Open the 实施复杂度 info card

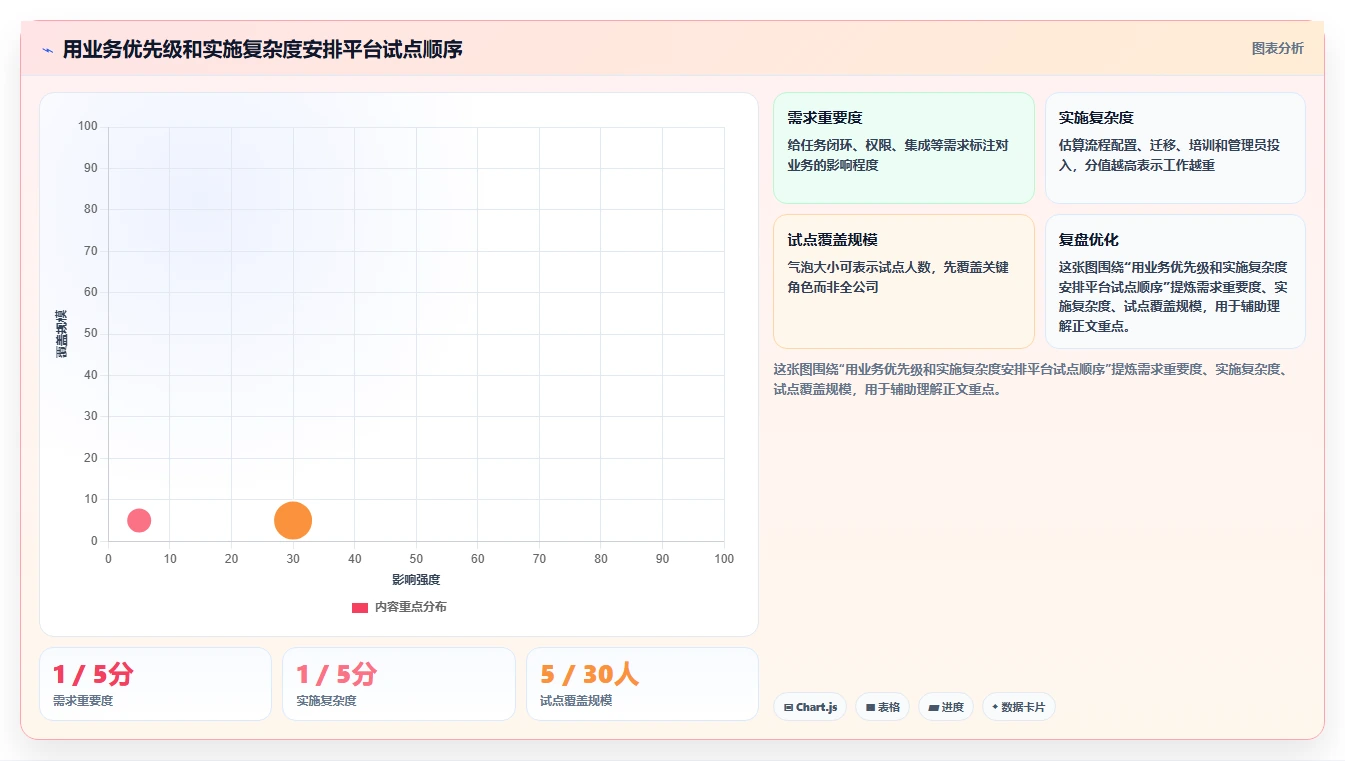tap(1175, 148)
